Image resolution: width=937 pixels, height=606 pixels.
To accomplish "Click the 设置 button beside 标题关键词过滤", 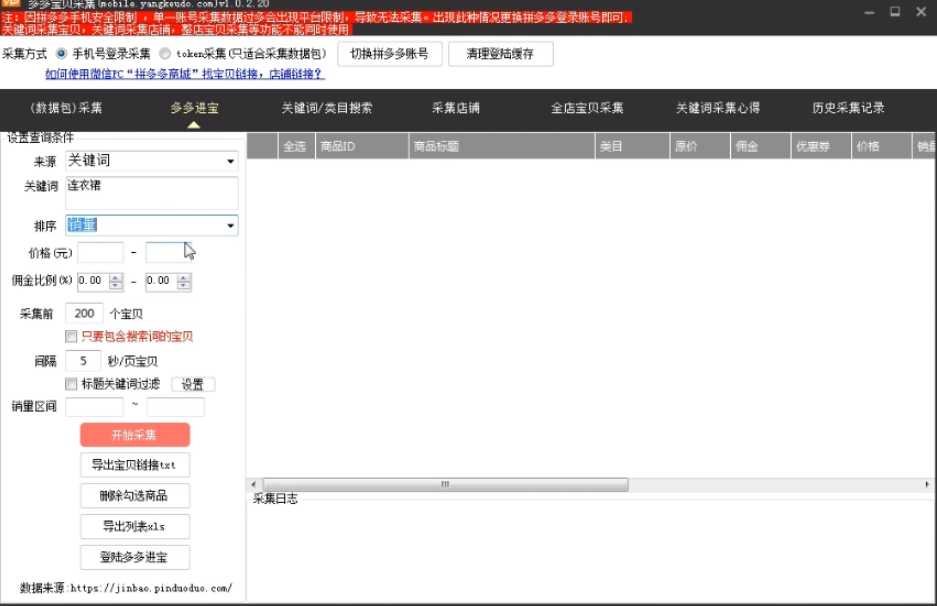I will 193,384.
